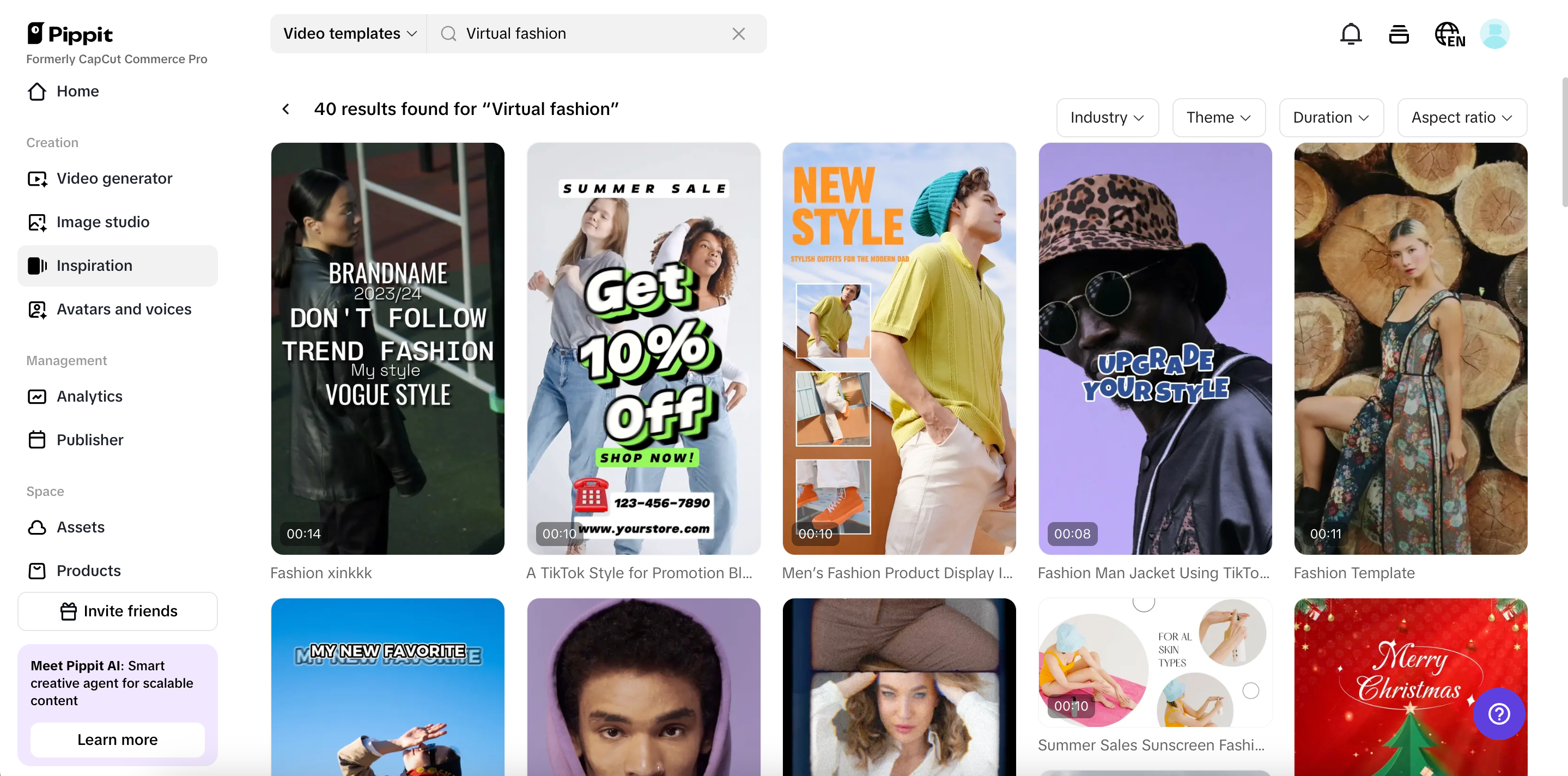Click the Virtual fashion search field

585,34
